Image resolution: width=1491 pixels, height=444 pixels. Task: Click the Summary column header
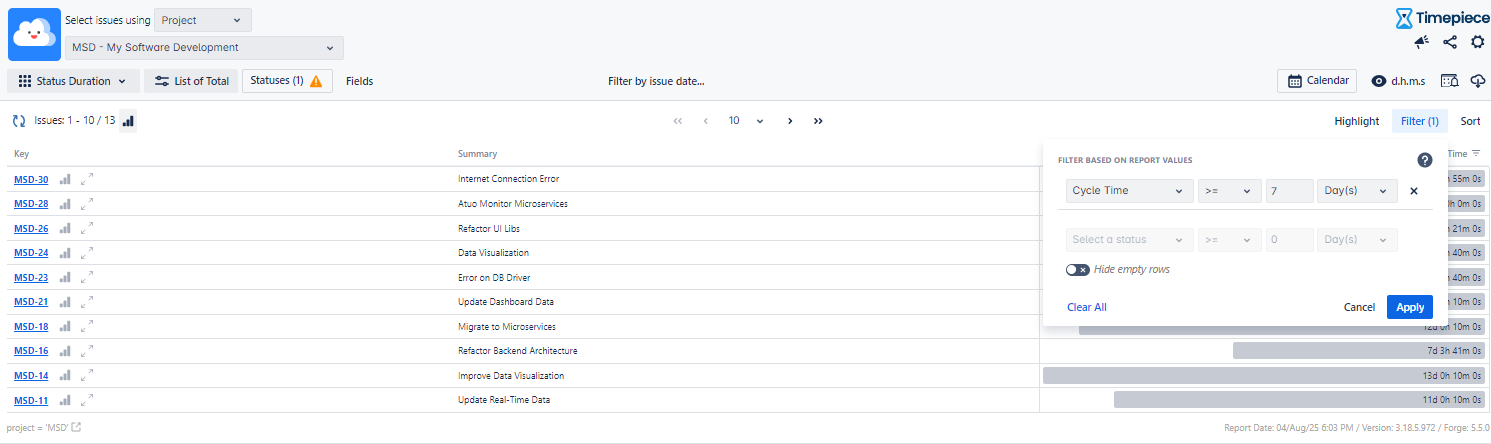point(477,154)
